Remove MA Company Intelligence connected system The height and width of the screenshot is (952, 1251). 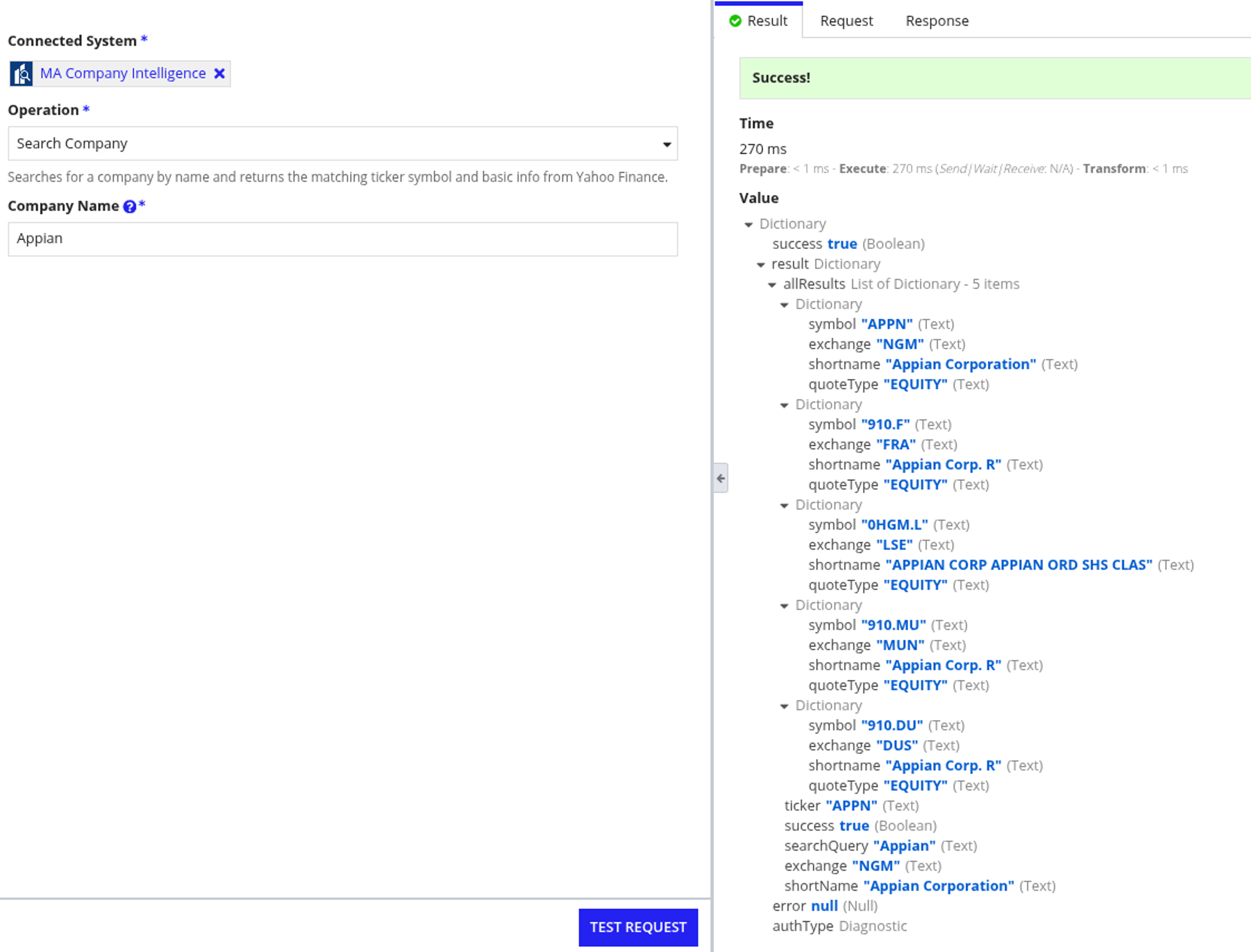point(219,74)
